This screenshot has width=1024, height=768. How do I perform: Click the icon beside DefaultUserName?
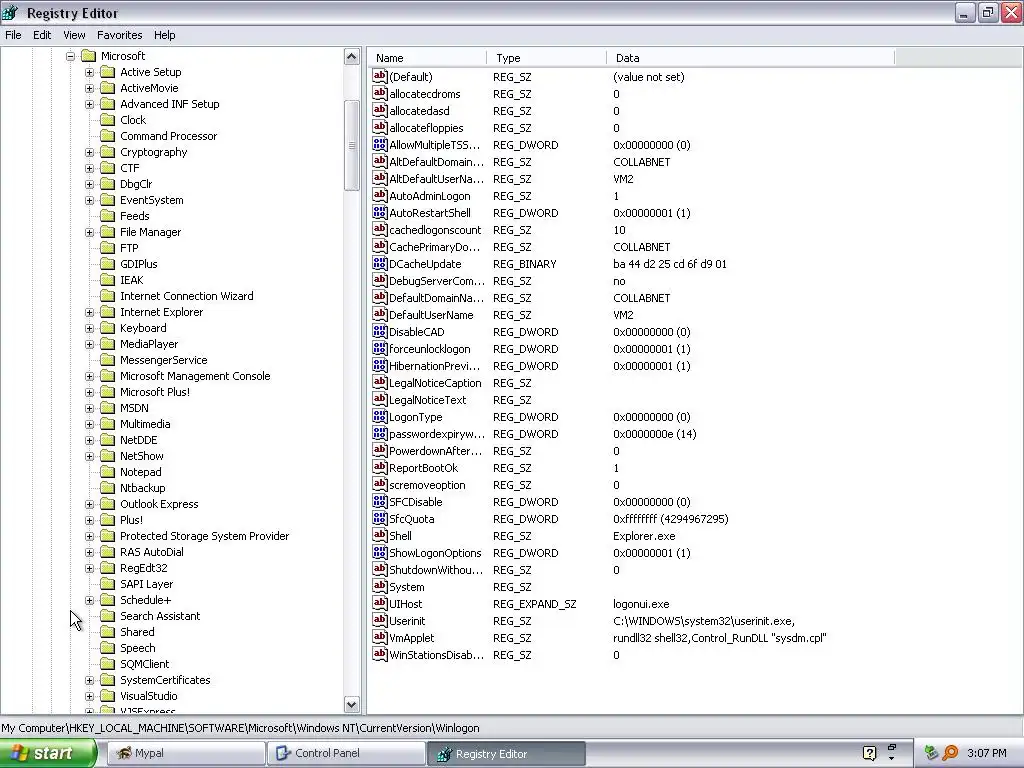pos(379,315)
